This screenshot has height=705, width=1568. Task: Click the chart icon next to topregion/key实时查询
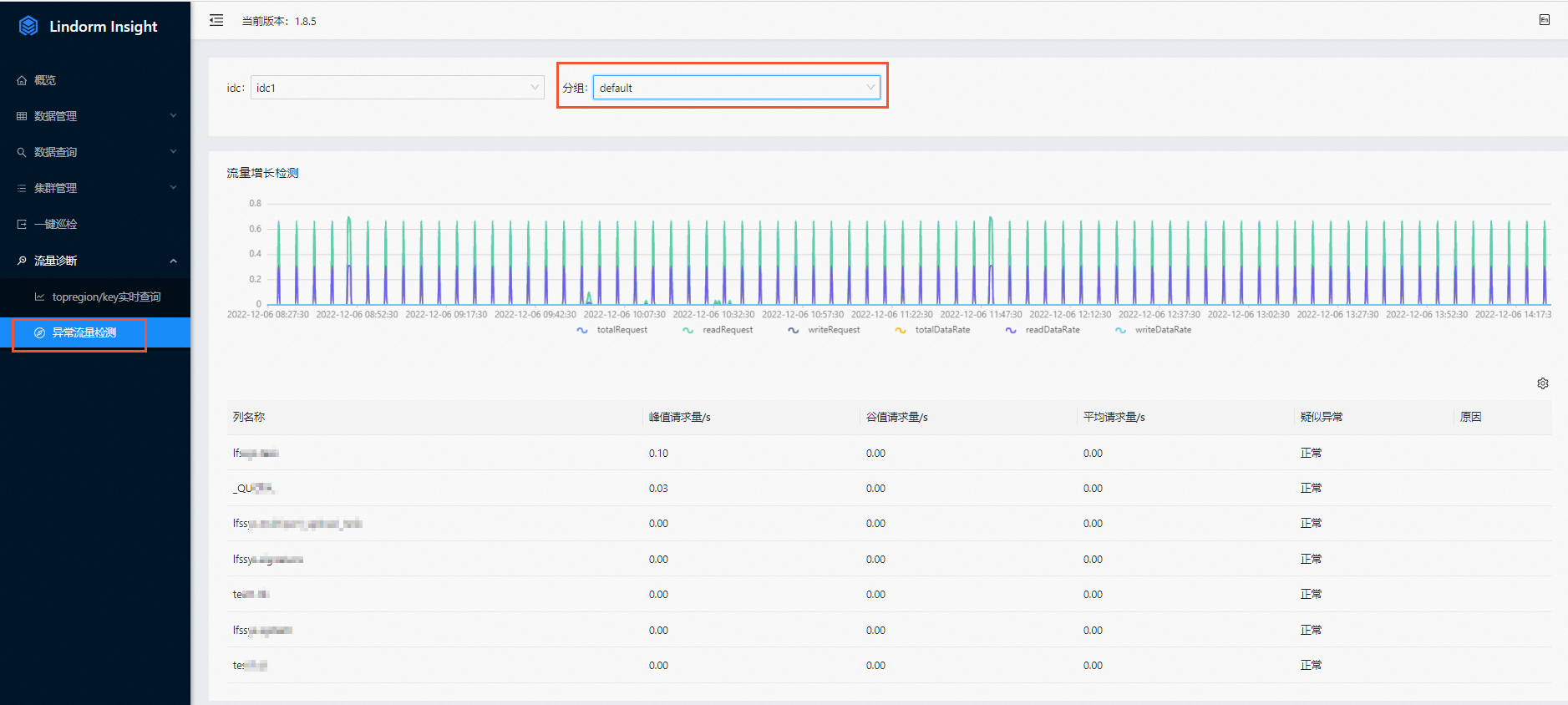(39, 297)
